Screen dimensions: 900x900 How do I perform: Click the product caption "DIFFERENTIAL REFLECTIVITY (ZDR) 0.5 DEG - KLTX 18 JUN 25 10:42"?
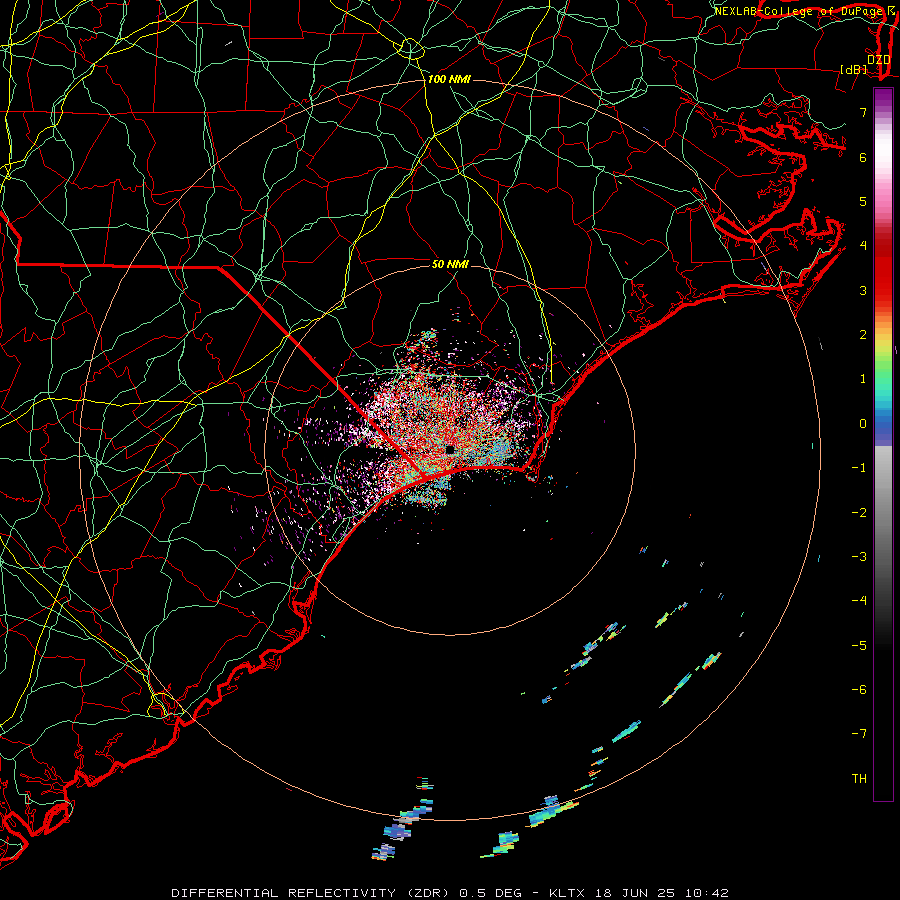tap(450, 893)
